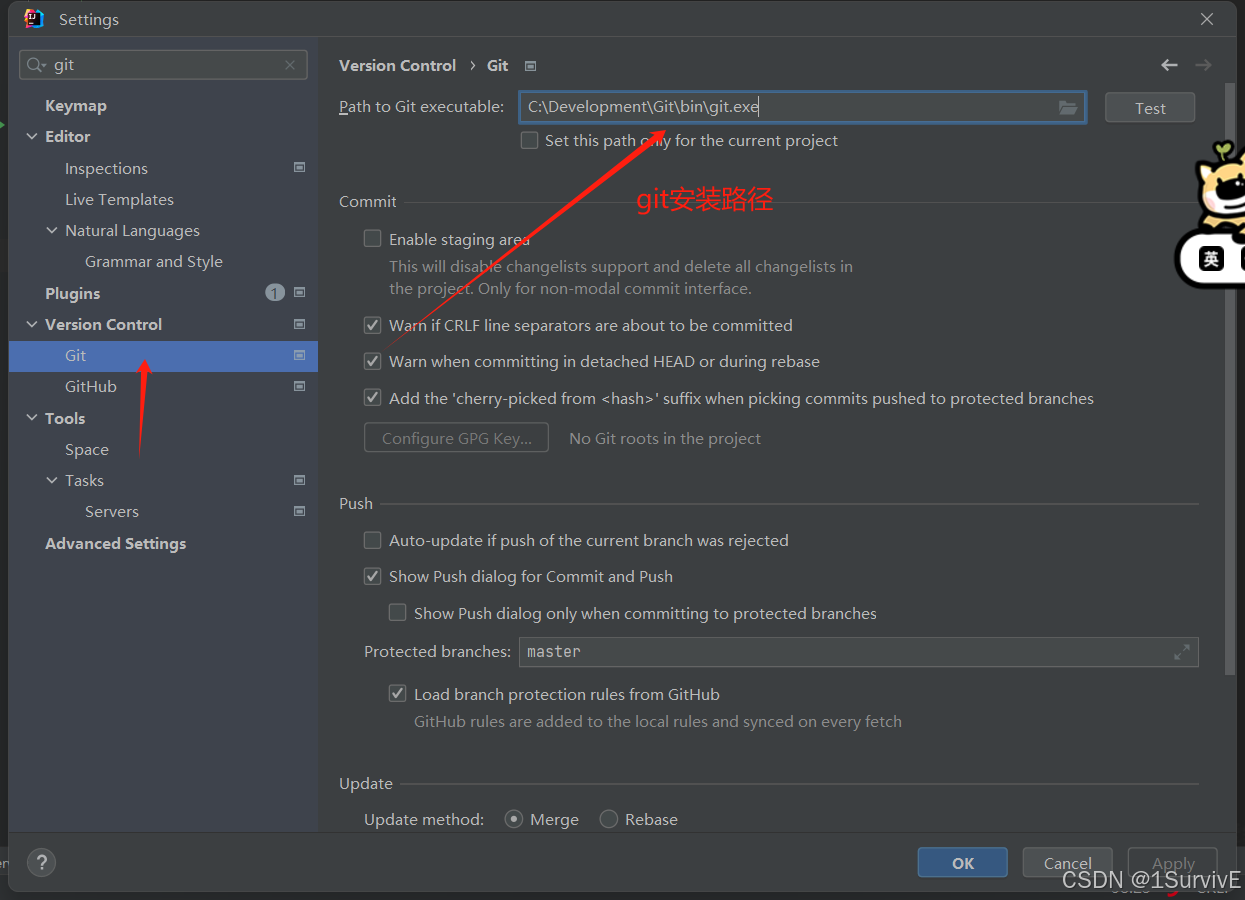Confirm settings with the OK button
1245x900 pixels.
tap(962, 863)
